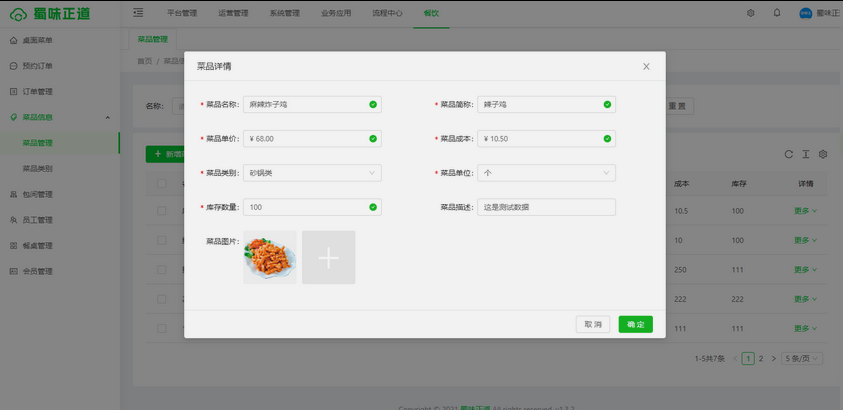
Task: Open table column settings gear icon
Action: point(823,154)
